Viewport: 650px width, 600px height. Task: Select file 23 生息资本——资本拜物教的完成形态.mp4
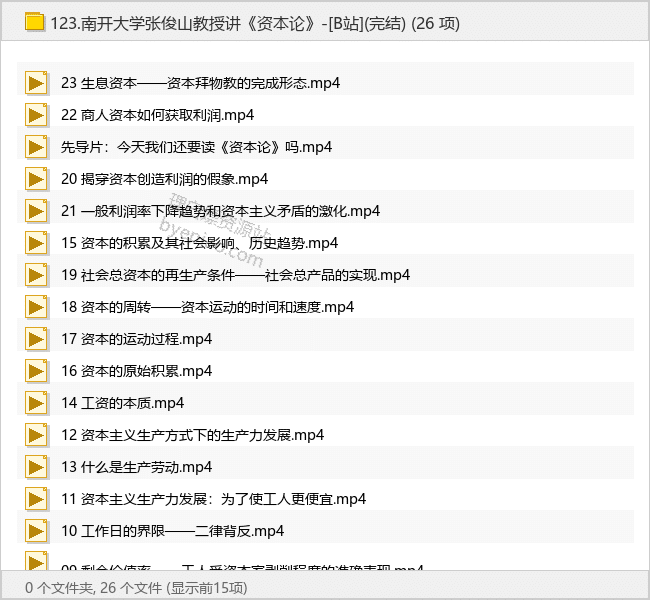pos(201,83)
